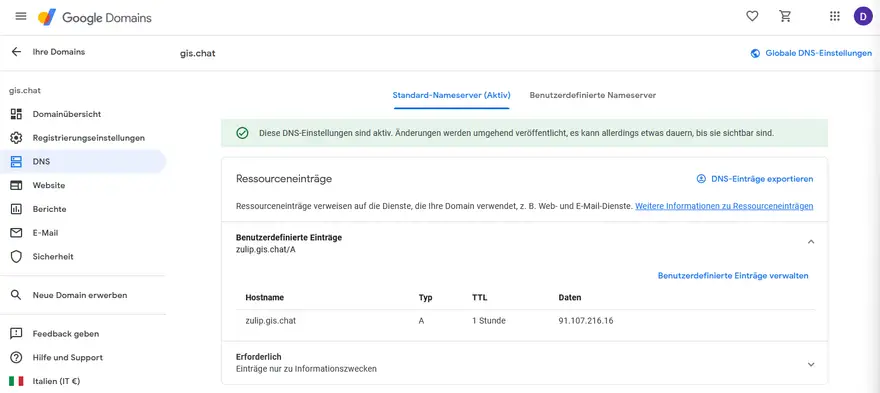This screenshot has height=393, width=880.
Task: Collapse the Benutzerdefinierte Einträge section
Action: (x=810, y=241)
